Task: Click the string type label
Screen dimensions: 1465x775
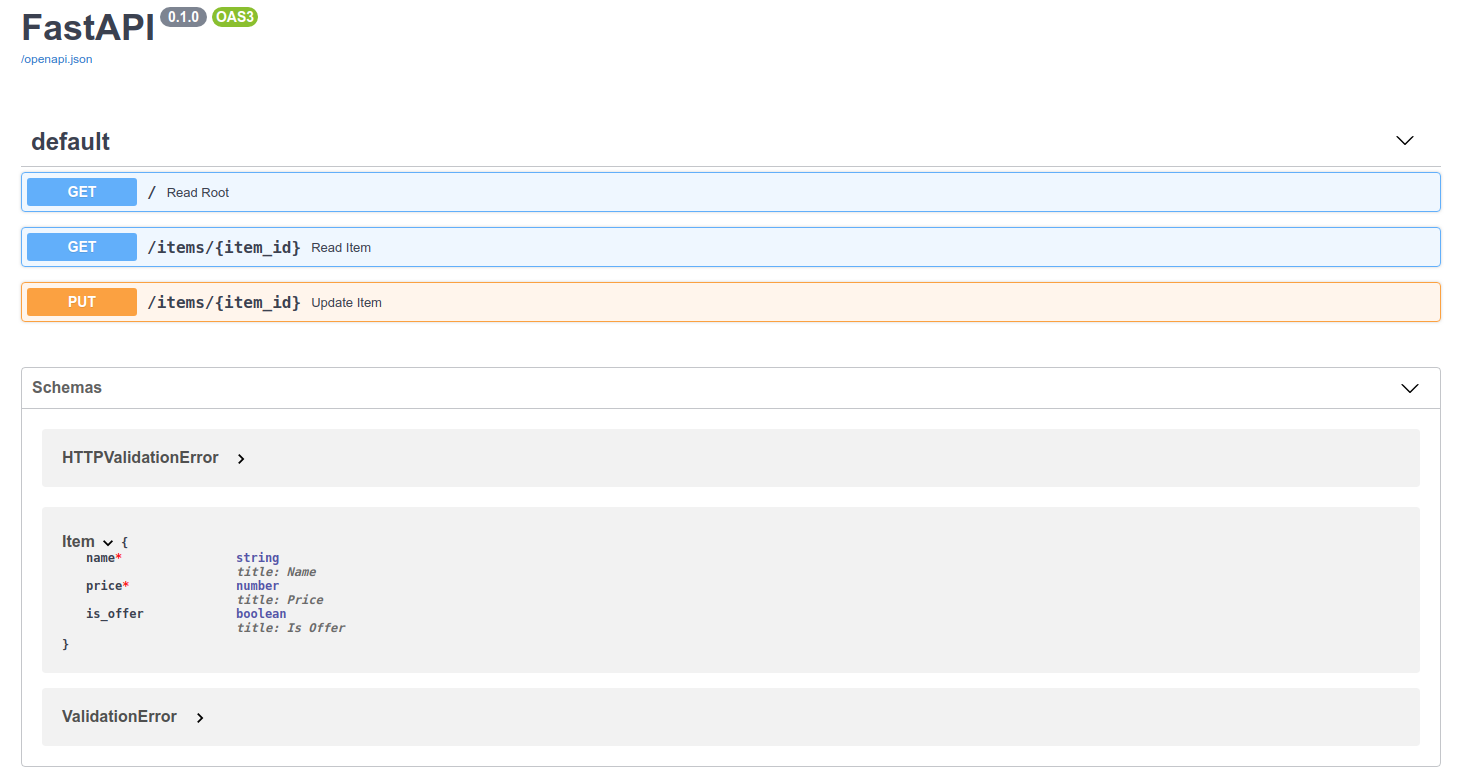Action: point(258,558)
